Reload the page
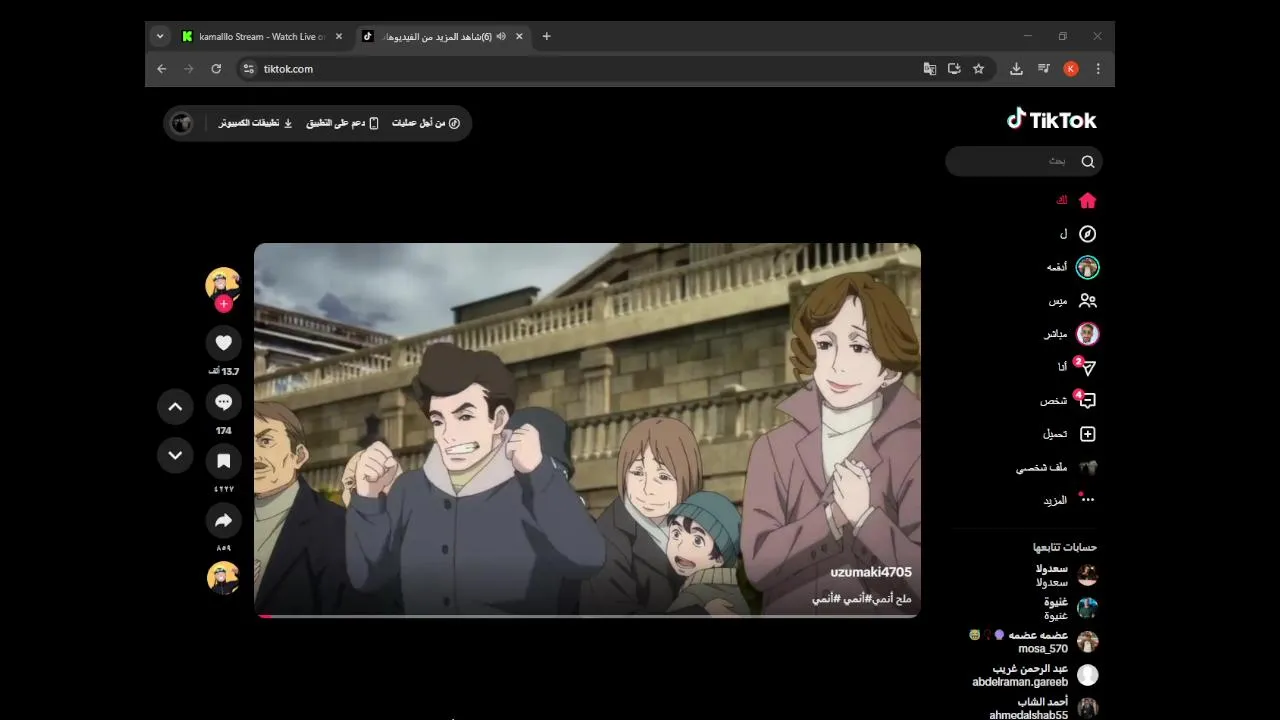 216,69
